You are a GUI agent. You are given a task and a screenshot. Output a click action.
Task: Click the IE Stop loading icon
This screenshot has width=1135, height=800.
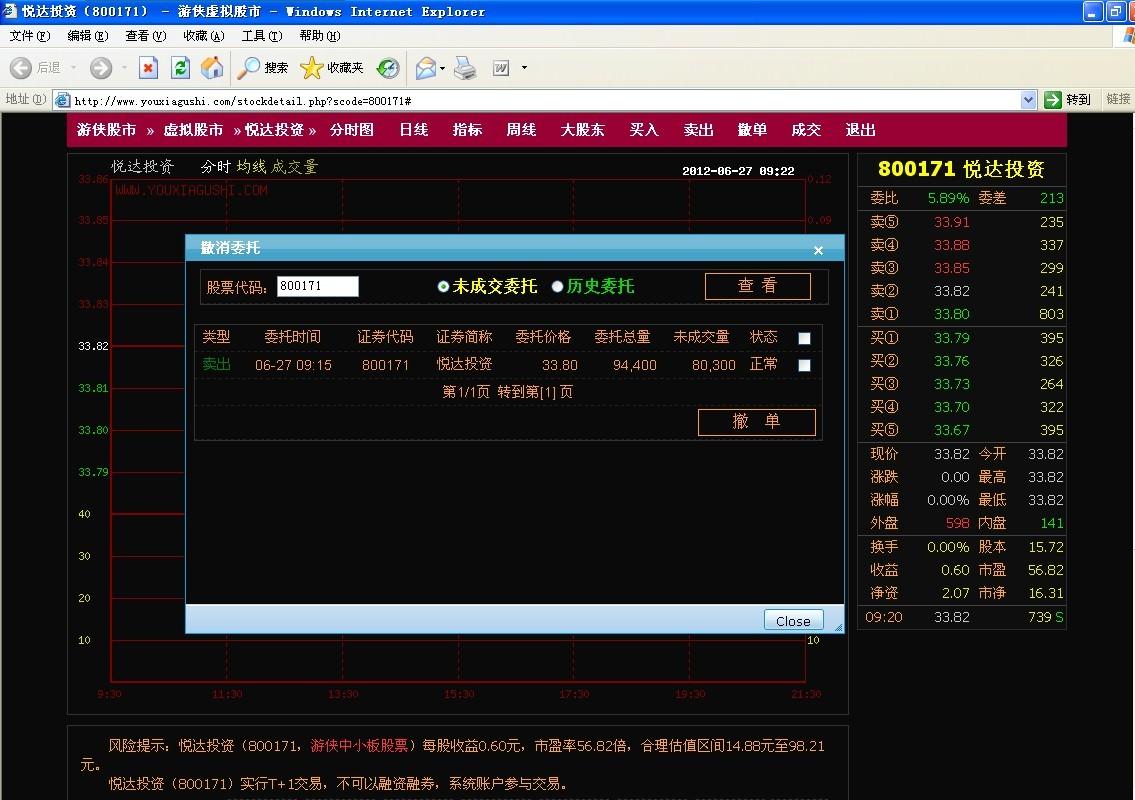tap(148, 68)
